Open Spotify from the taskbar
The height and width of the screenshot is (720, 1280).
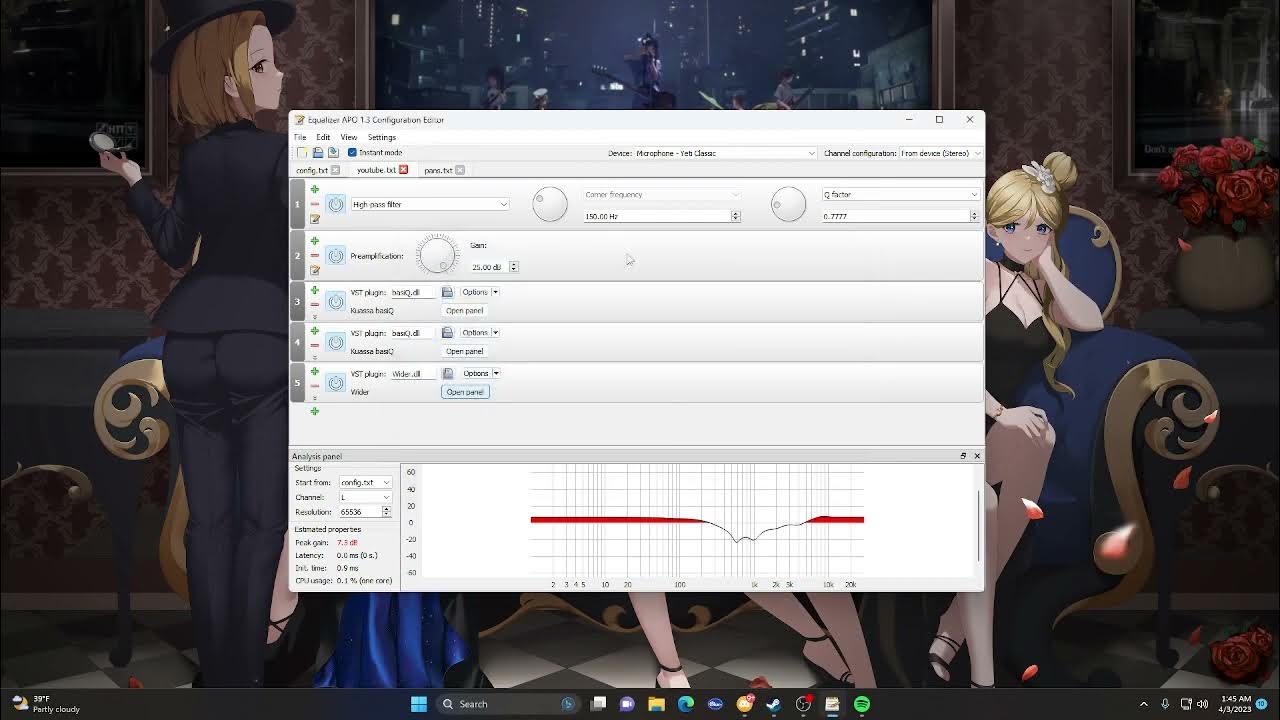pos(862,704)
